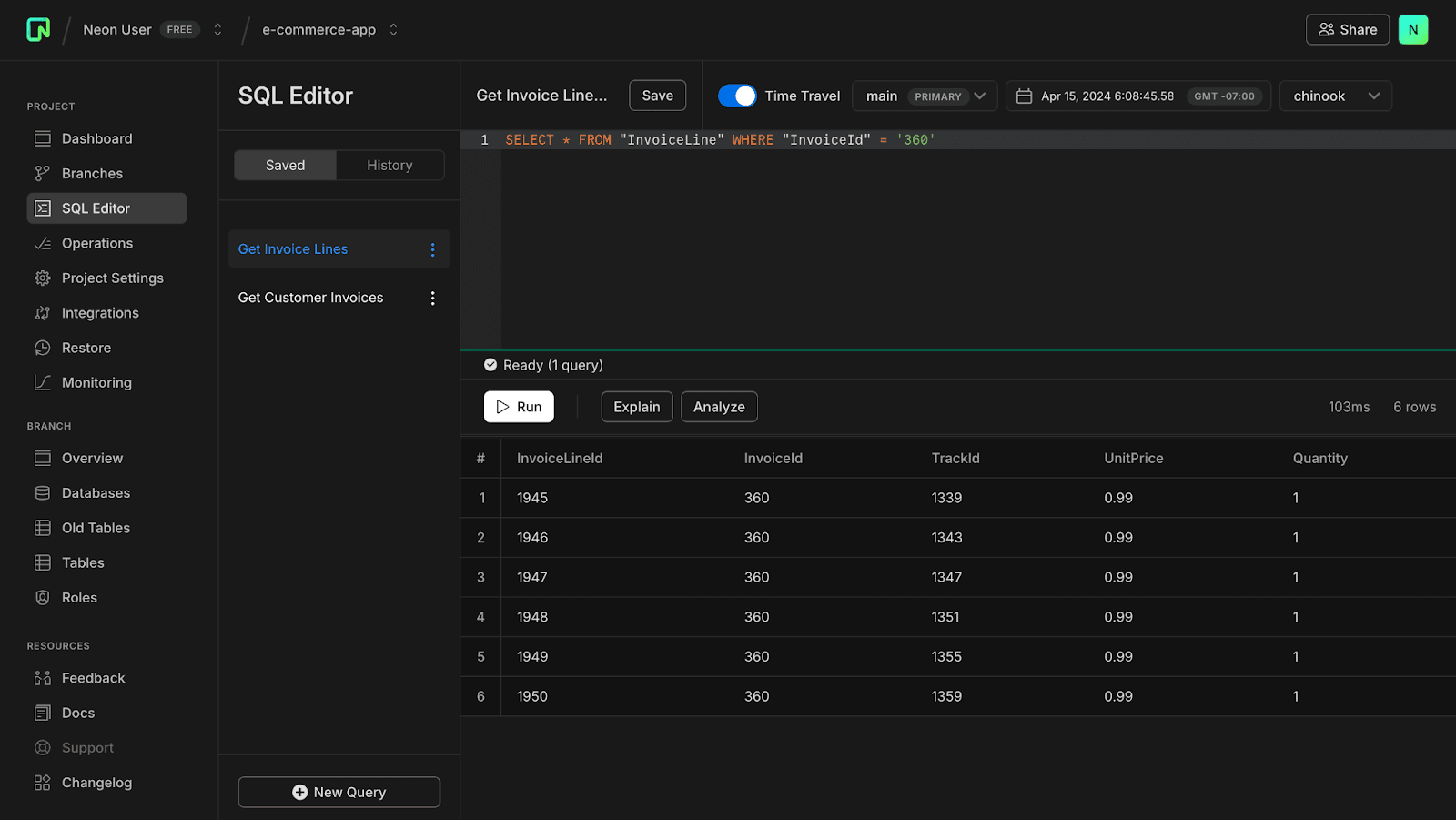Click the Restore clock icon

43,348
